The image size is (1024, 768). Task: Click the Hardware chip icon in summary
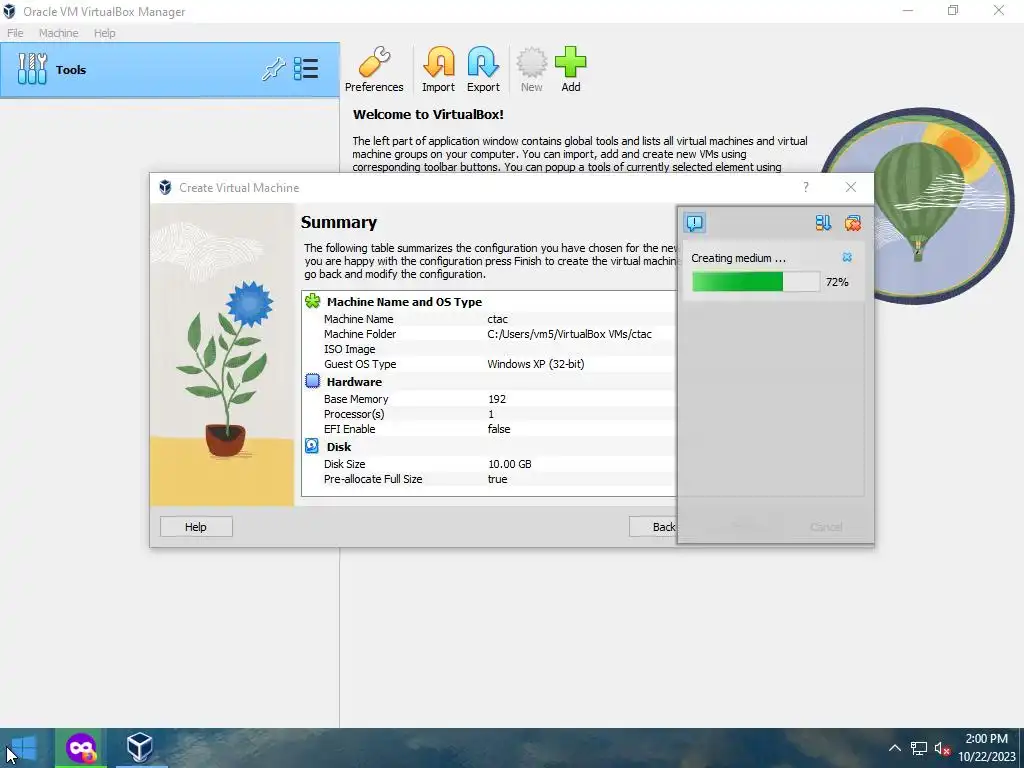click(x=313, y=381)
